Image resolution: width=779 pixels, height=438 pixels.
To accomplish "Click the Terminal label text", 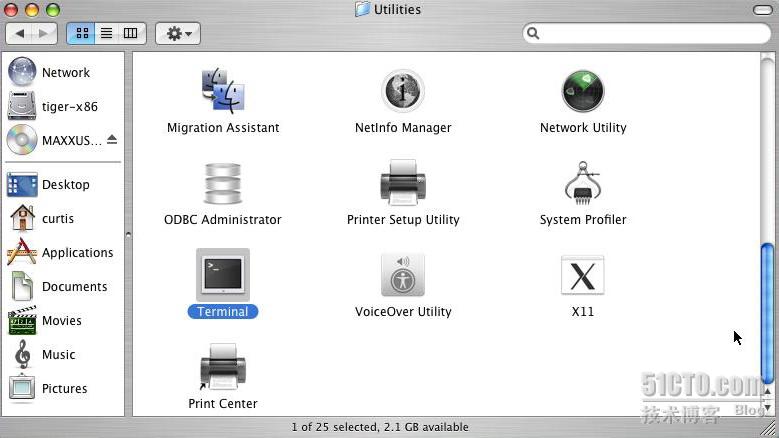I will pyautogui.click(x=223, y=311).
